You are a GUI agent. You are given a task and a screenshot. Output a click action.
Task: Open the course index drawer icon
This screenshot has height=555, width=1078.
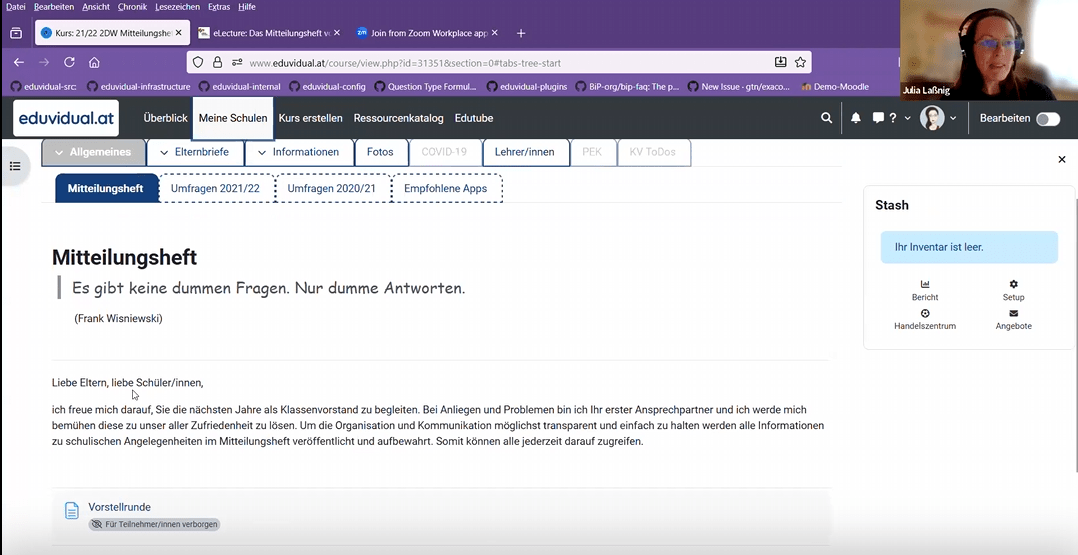pos(15,166)
